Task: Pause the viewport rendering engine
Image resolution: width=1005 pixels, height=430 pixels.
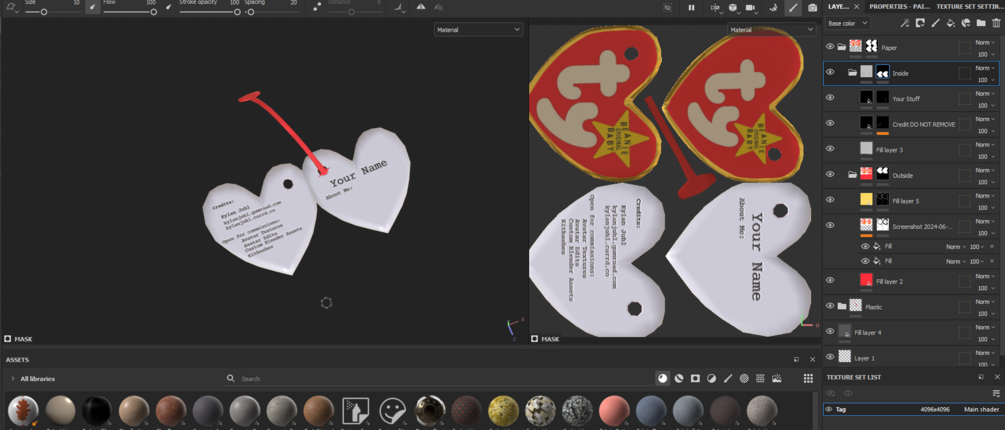Action: tap(691, 7)
